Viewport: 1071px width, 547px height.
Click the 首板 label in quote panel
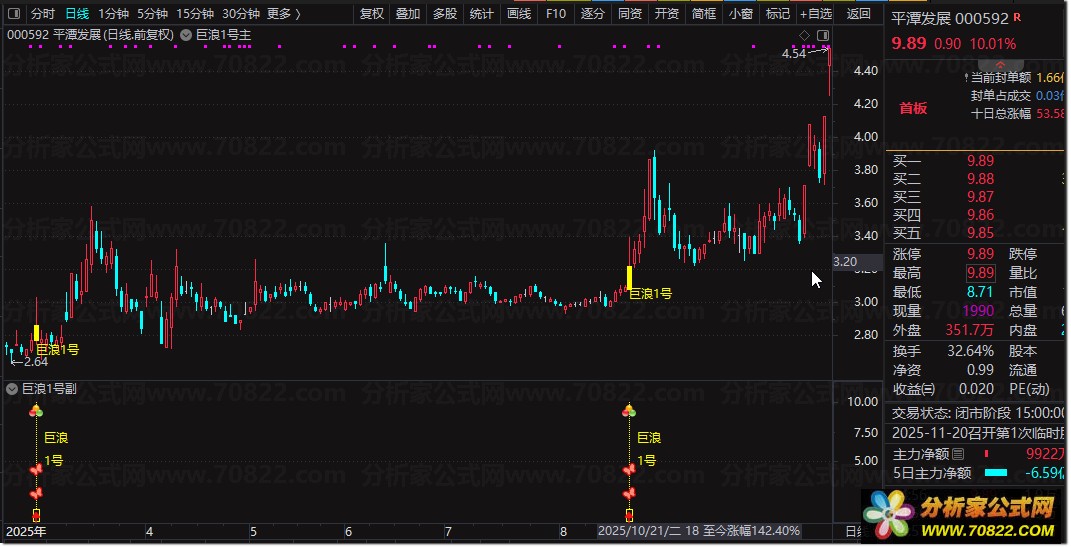pos(913,108)
